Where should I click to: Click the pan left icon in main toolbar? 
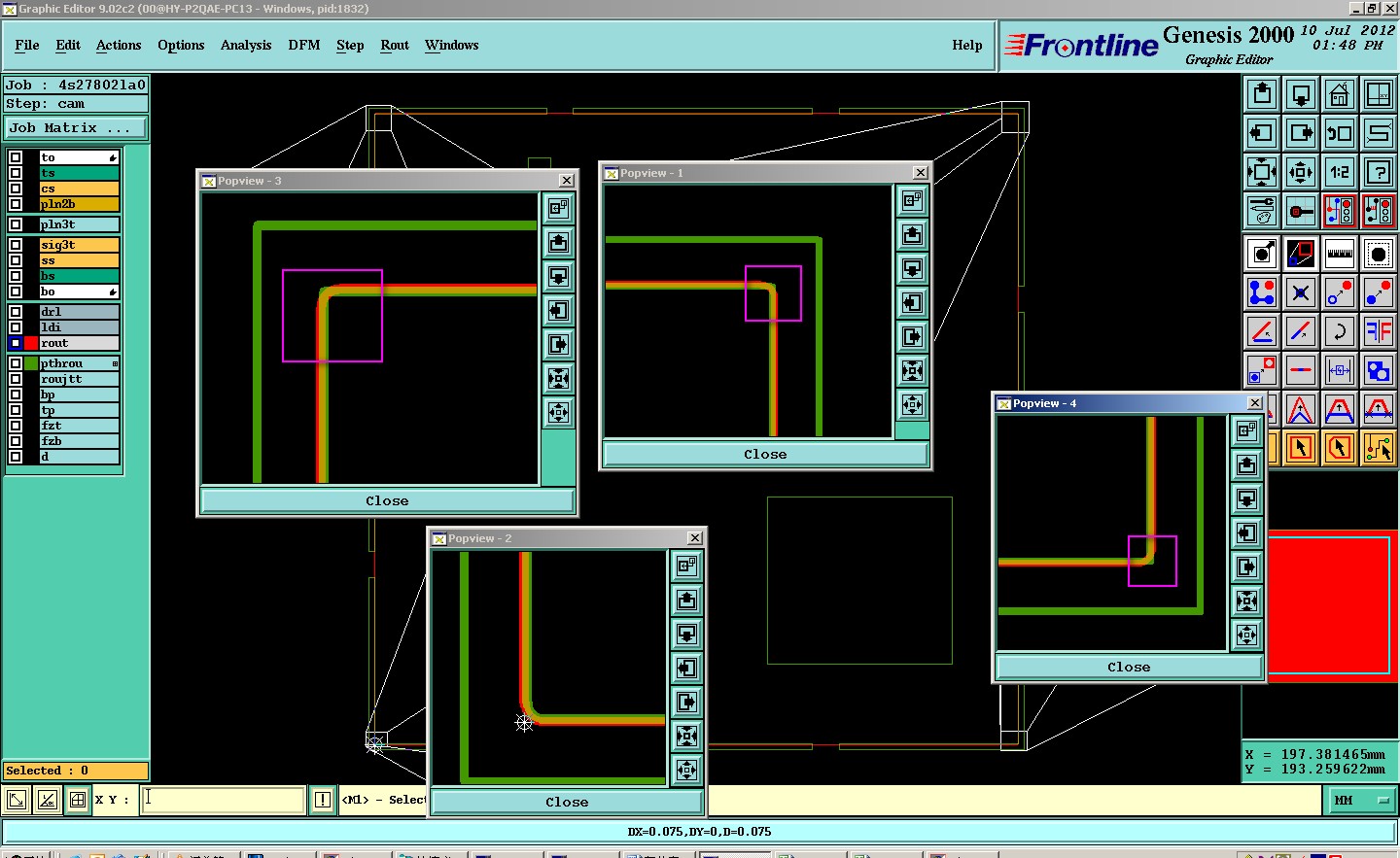(x=1262, y=133)
